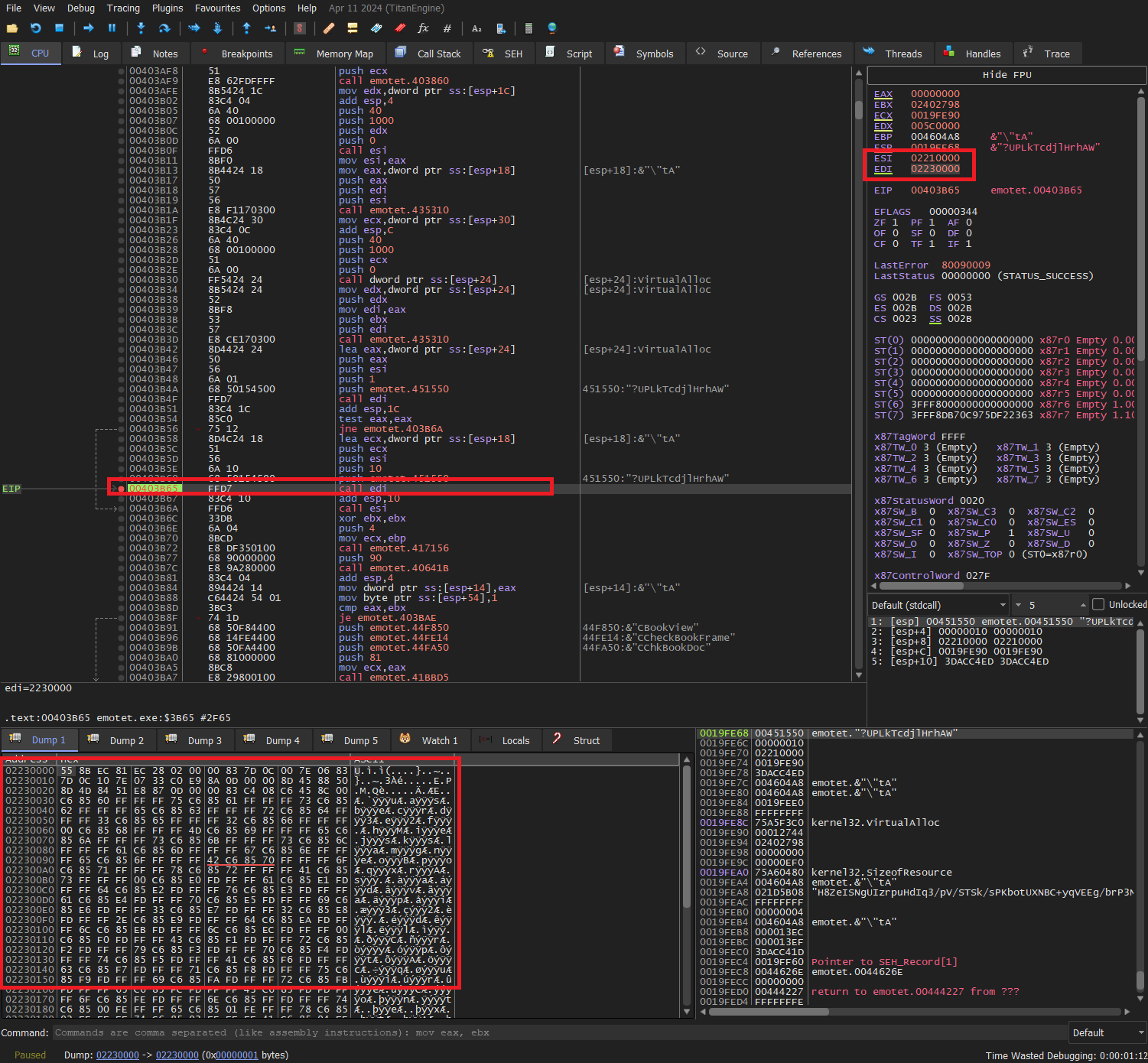Open functions list via the fx icon
The width and height of the screenshot is (1148, 1063).
[x=423, y=28]
